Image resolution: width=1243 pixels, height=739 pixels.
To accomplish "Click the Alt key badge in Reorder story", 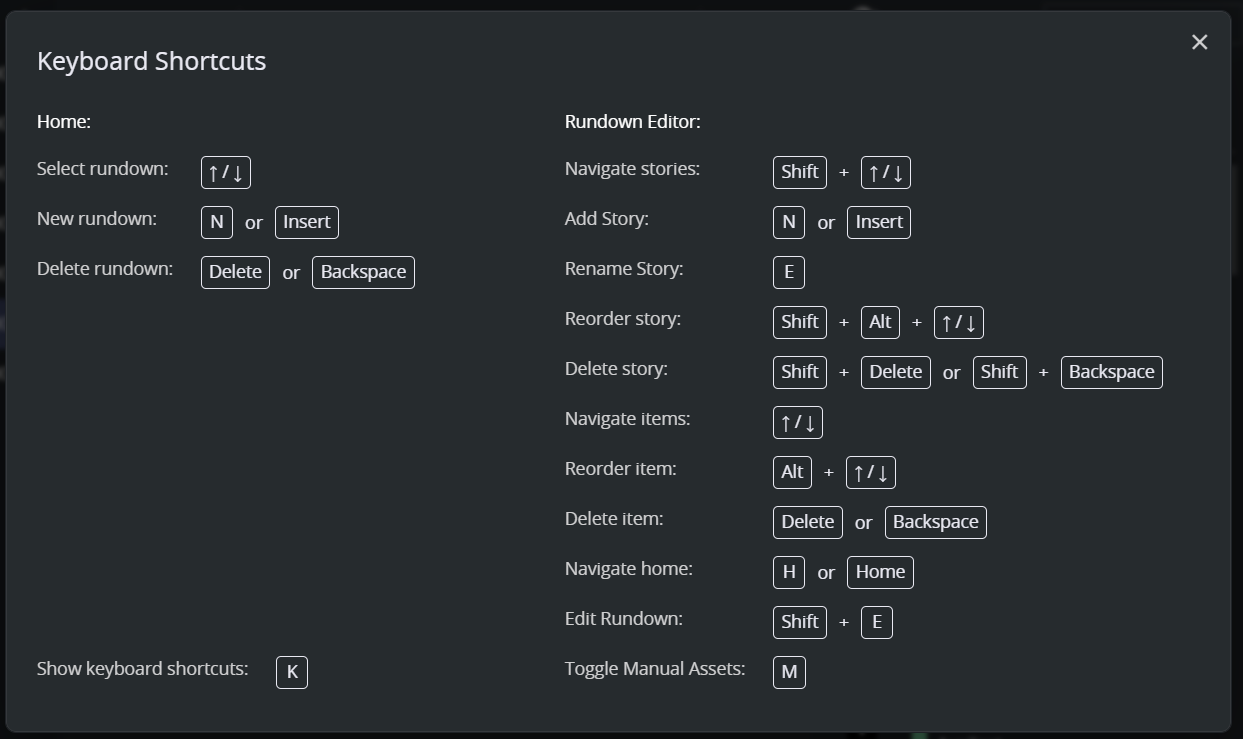I will pos(880,322).
